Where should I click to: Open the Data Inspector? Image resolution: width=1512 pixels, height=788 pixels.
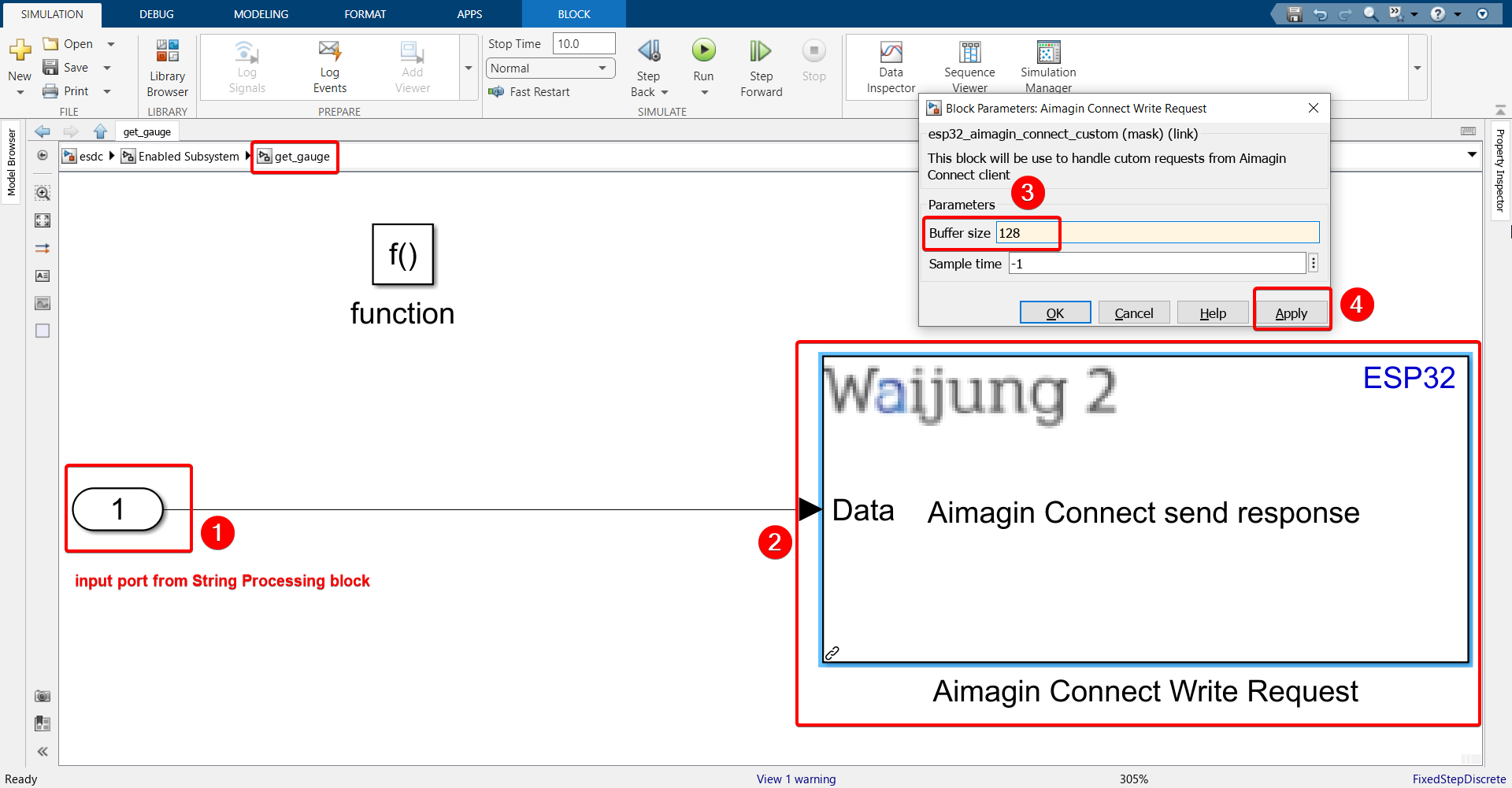pyautogui.click(x=891, y=67)
